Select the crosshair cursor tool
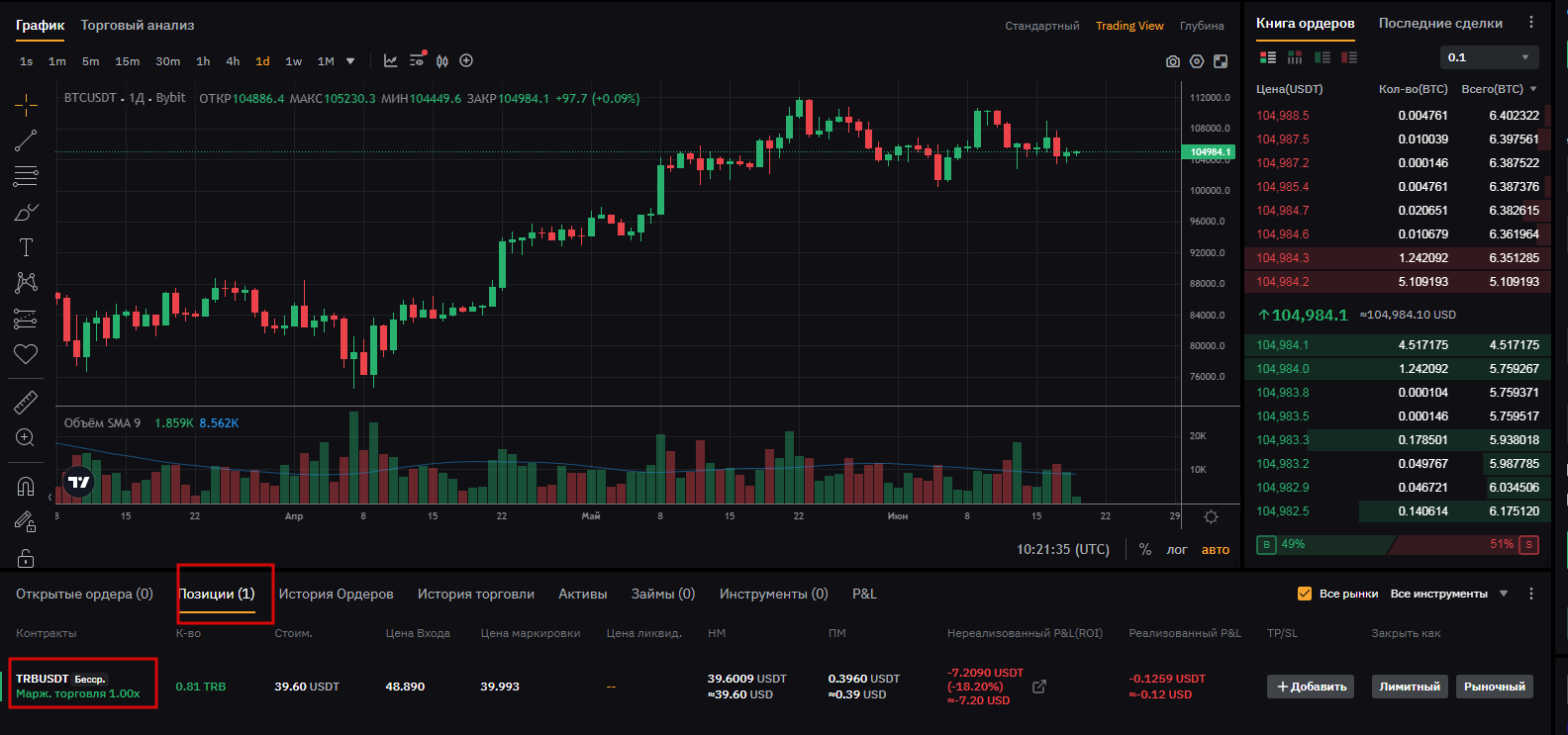The height and width of the screenshot is (735, 1568). [27, 104]
